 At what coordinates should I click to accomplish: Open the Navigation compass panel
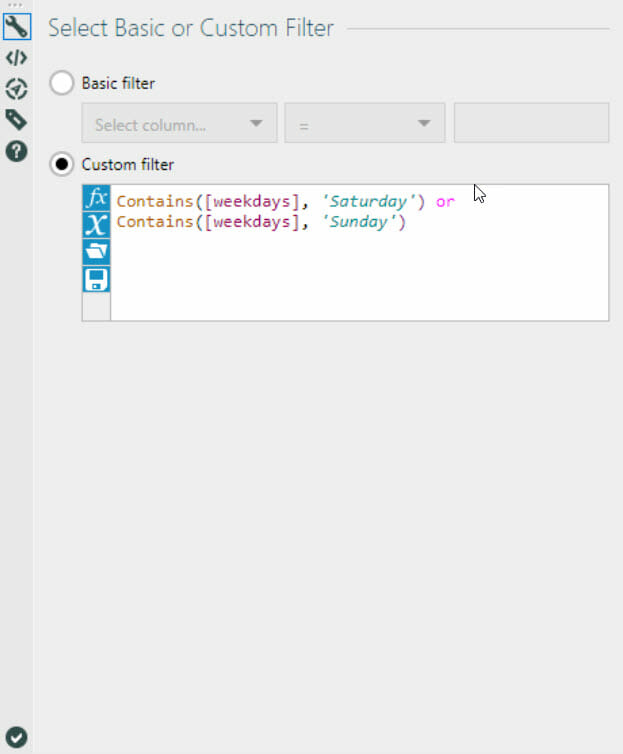16,89
